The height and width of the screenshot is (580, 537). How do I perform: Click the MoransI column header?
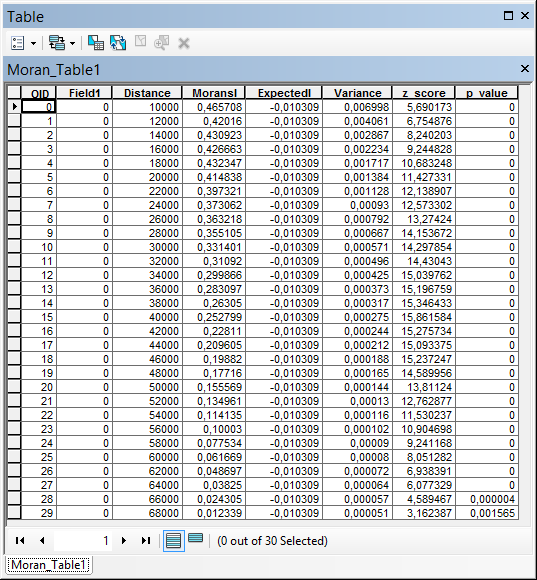pos(214,93)
